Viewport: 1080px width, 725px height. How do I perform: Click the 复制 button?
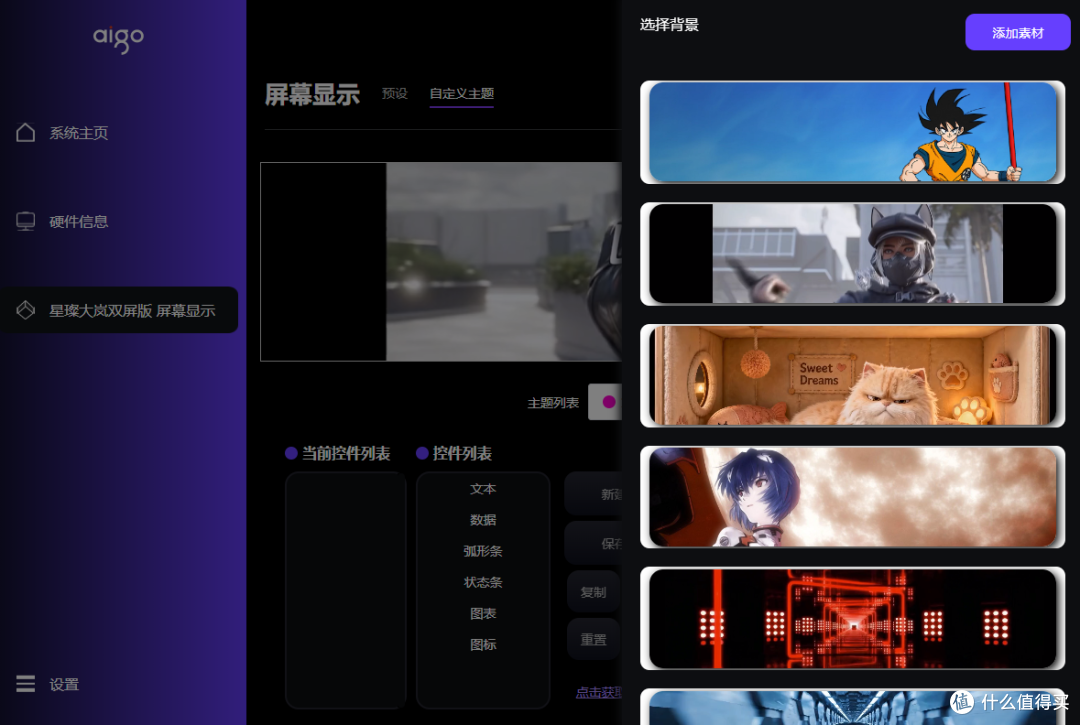(593, 592)
